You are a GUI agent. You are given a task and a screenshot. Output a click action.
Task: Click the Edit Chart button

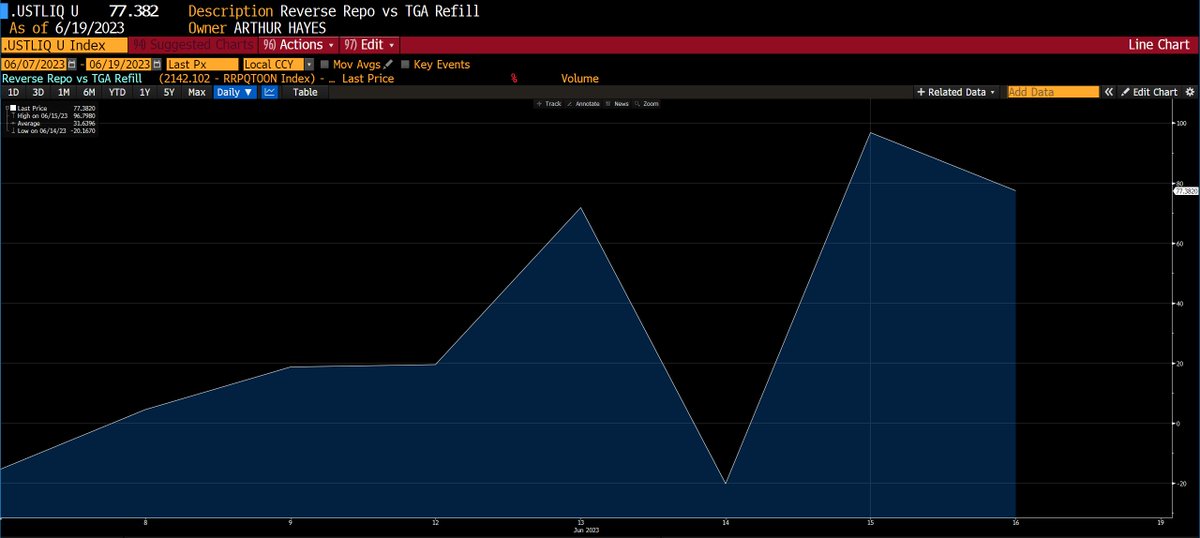click(x=1149, y=91)
